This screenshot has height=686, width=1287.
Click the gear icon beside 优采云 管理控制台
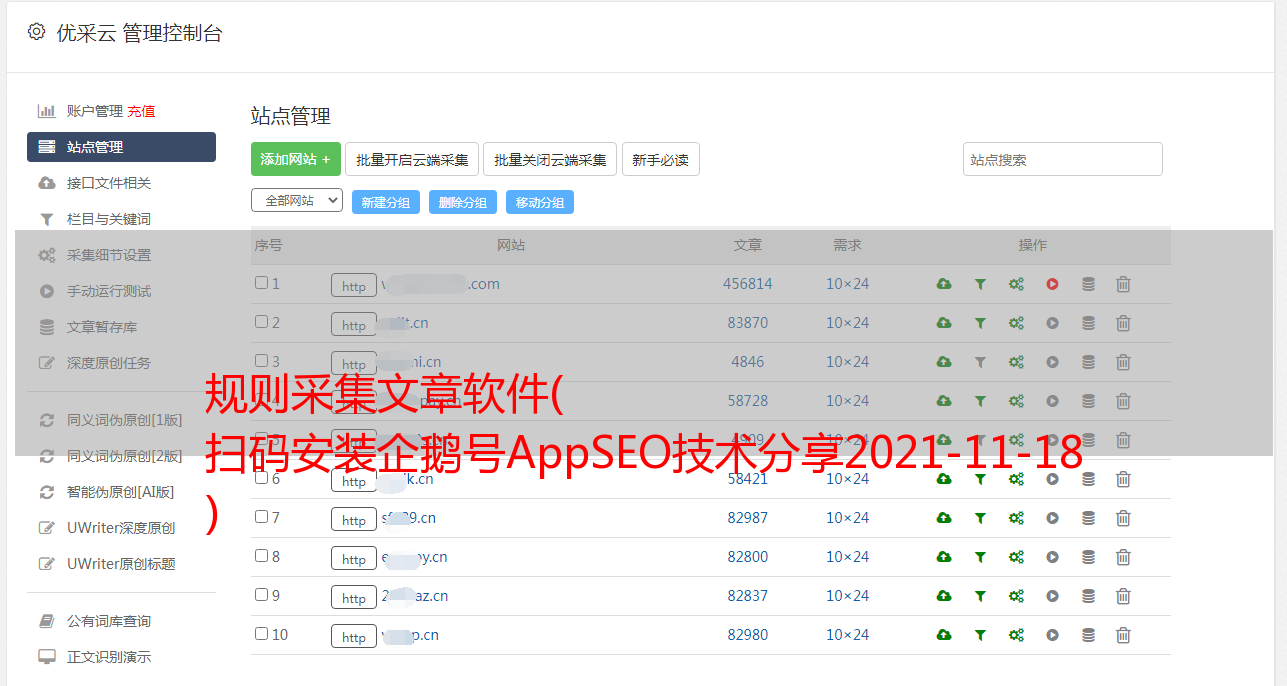pyautogui.click(x=37, y=32)
